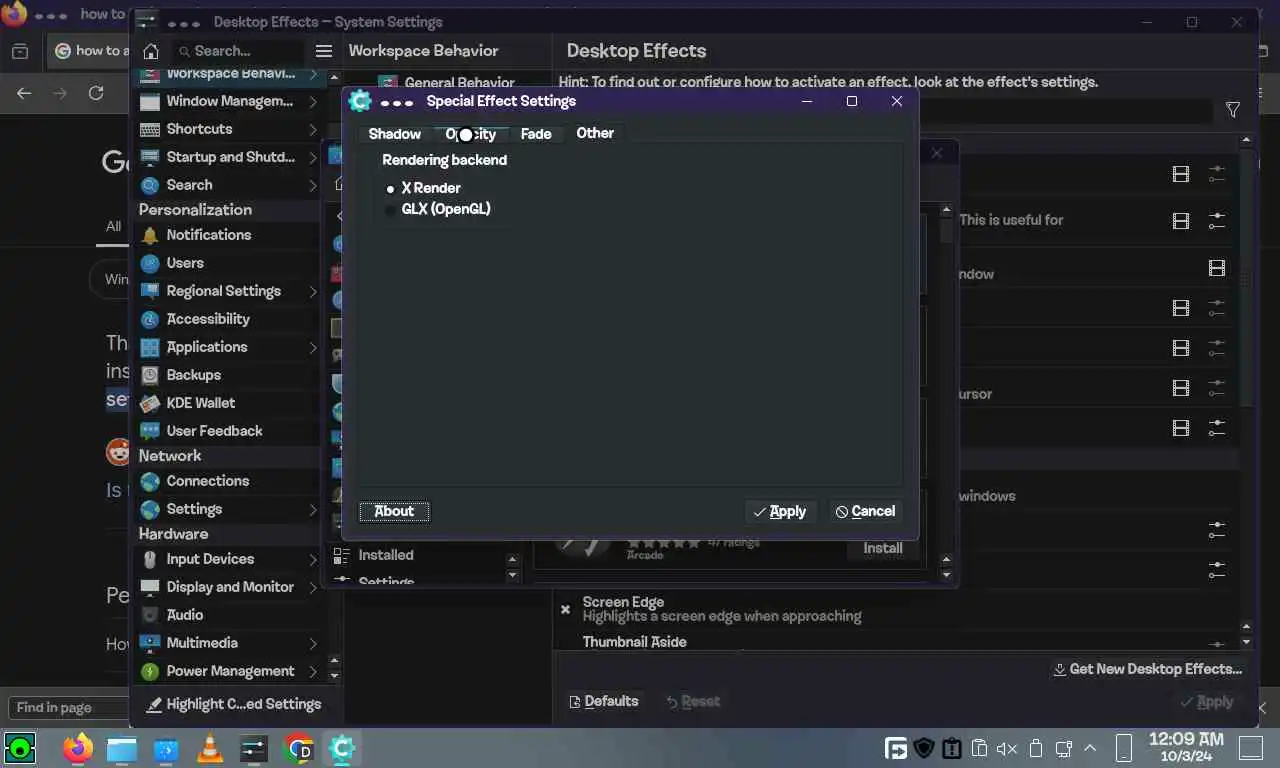Click Get New Desktop Effects button
Viewport: 1280px width, 768px height.
[x=1148, y=669]
